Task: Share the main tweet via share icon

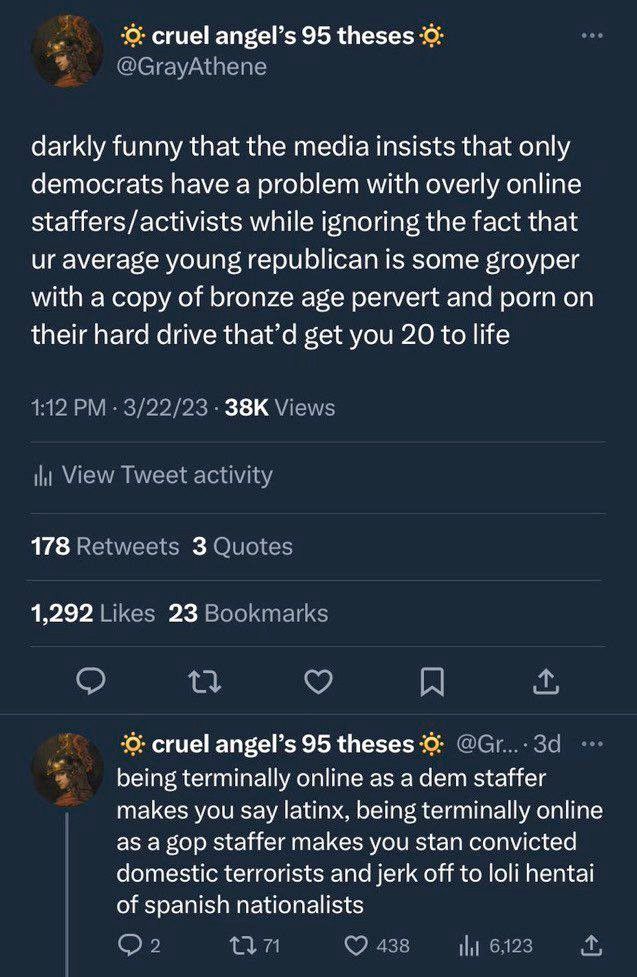Action: pos(545,681)
